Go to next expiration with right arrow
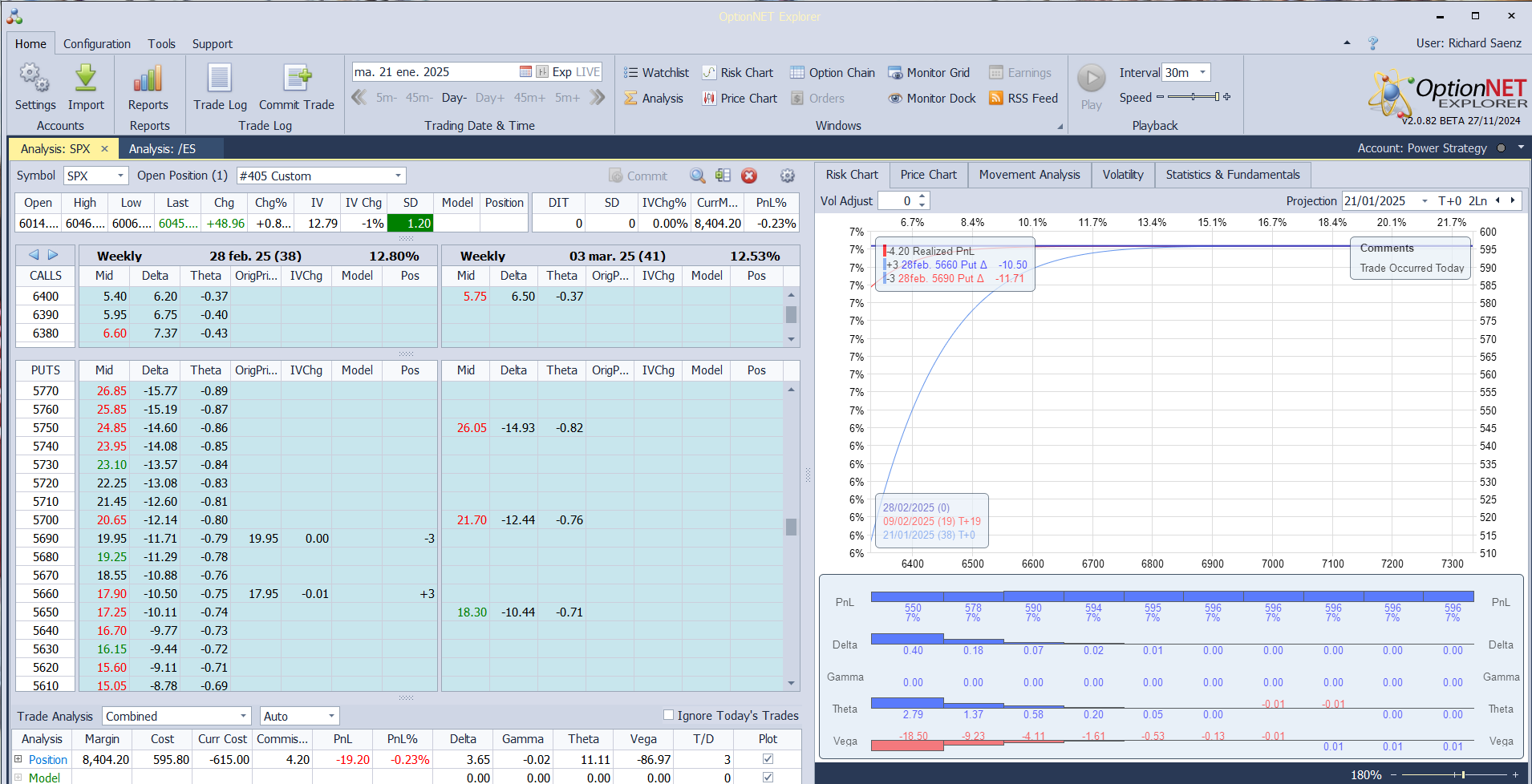Viewport: 1532px width, 784px height. [53, 255]
